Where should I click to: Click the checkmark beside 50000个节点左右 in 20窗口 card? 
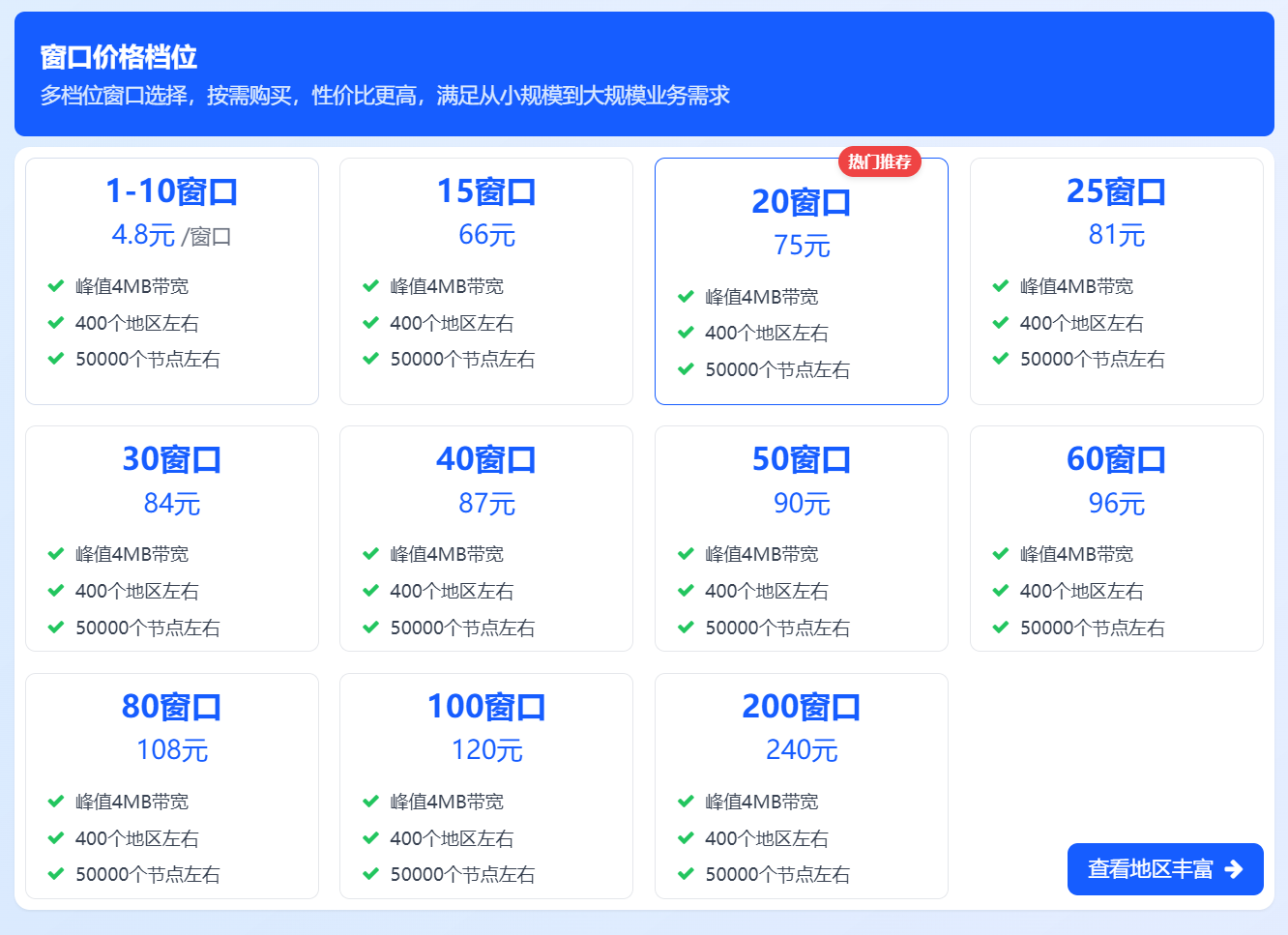[x=686, y=369]
